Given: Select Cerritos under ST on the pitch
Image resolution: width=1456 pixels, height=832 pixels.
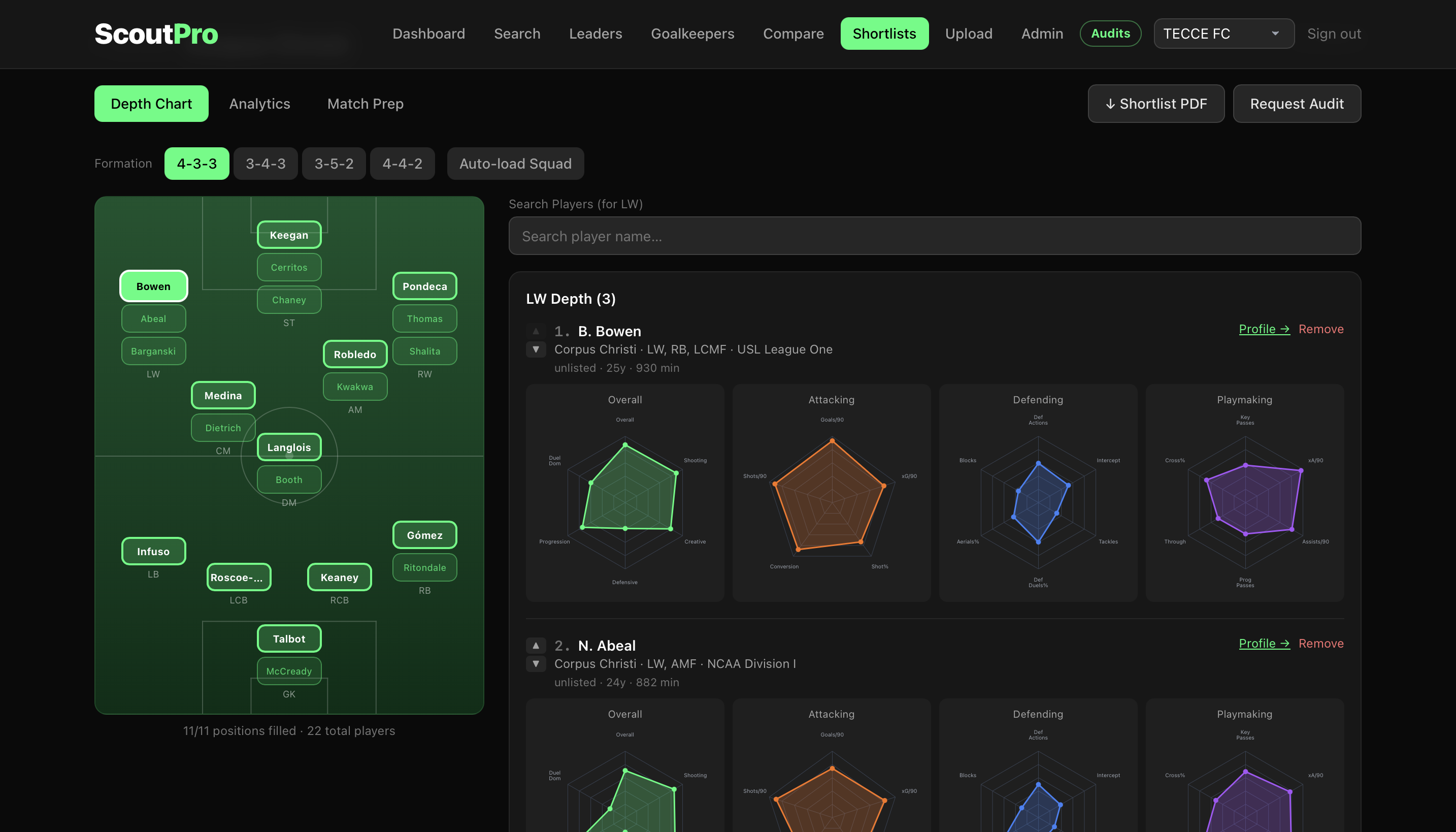Looking at the screenshot, I should point(289,267).
